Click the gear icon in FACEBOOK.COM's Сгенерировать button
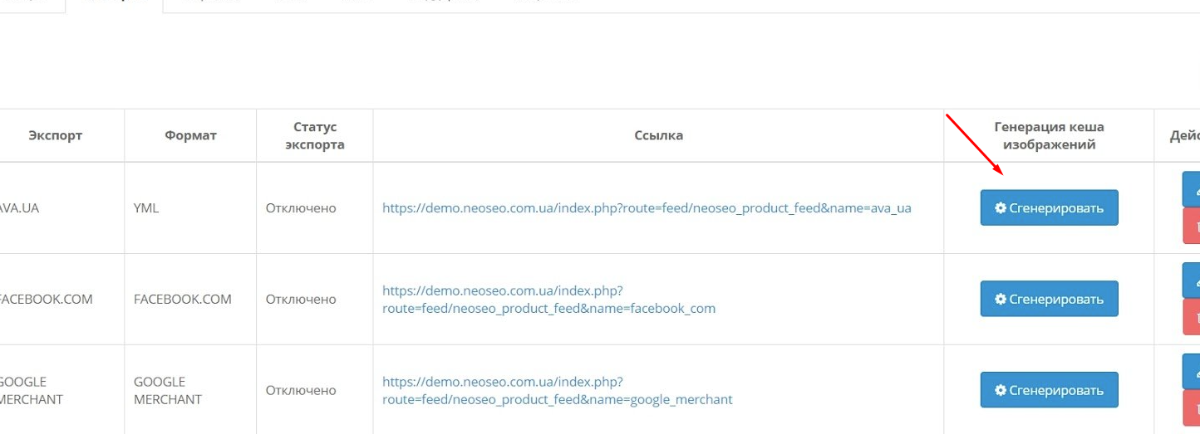 coord(1000,299)
